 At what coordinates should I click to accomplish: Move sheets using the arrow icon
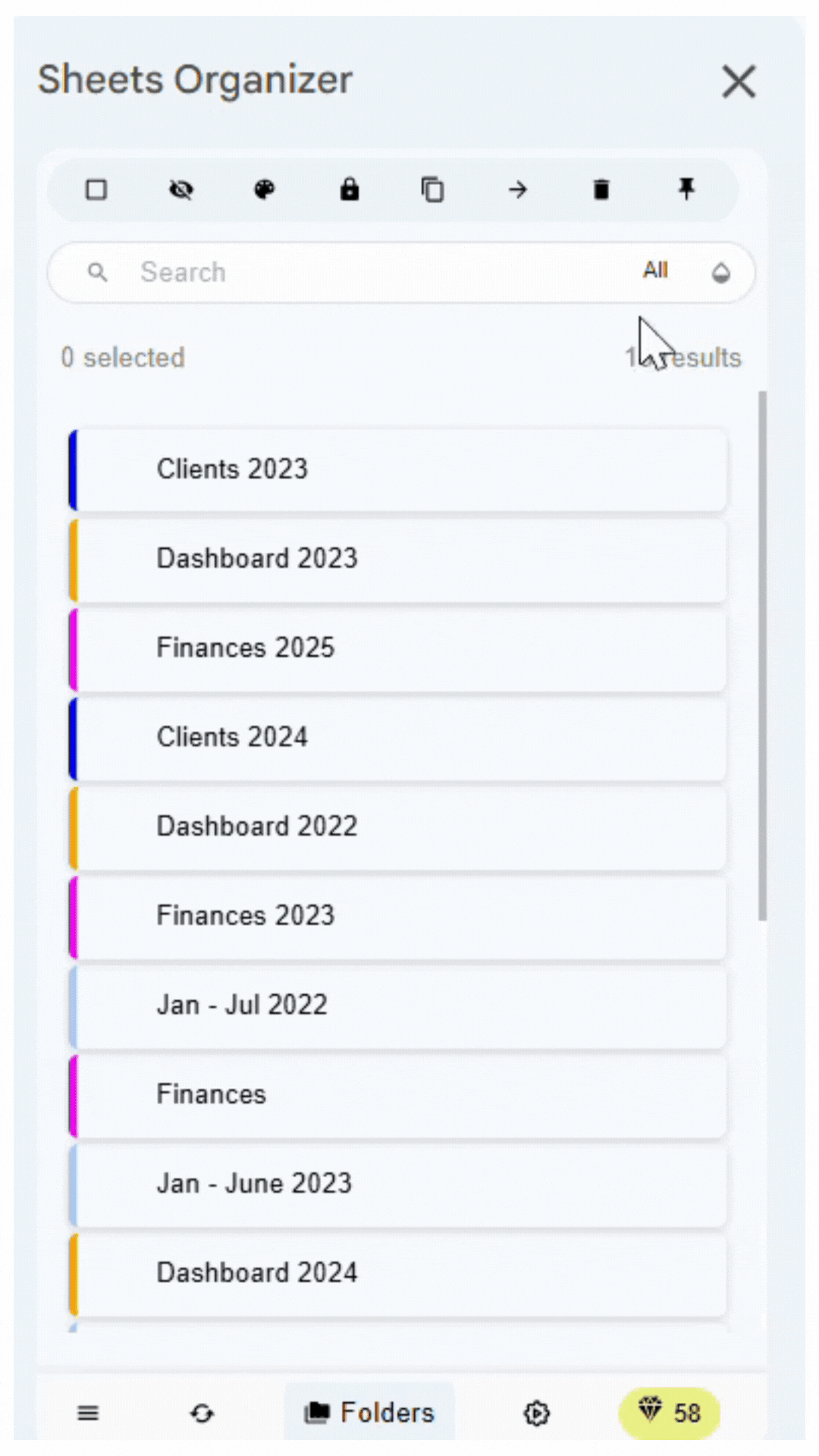[518, 190]
